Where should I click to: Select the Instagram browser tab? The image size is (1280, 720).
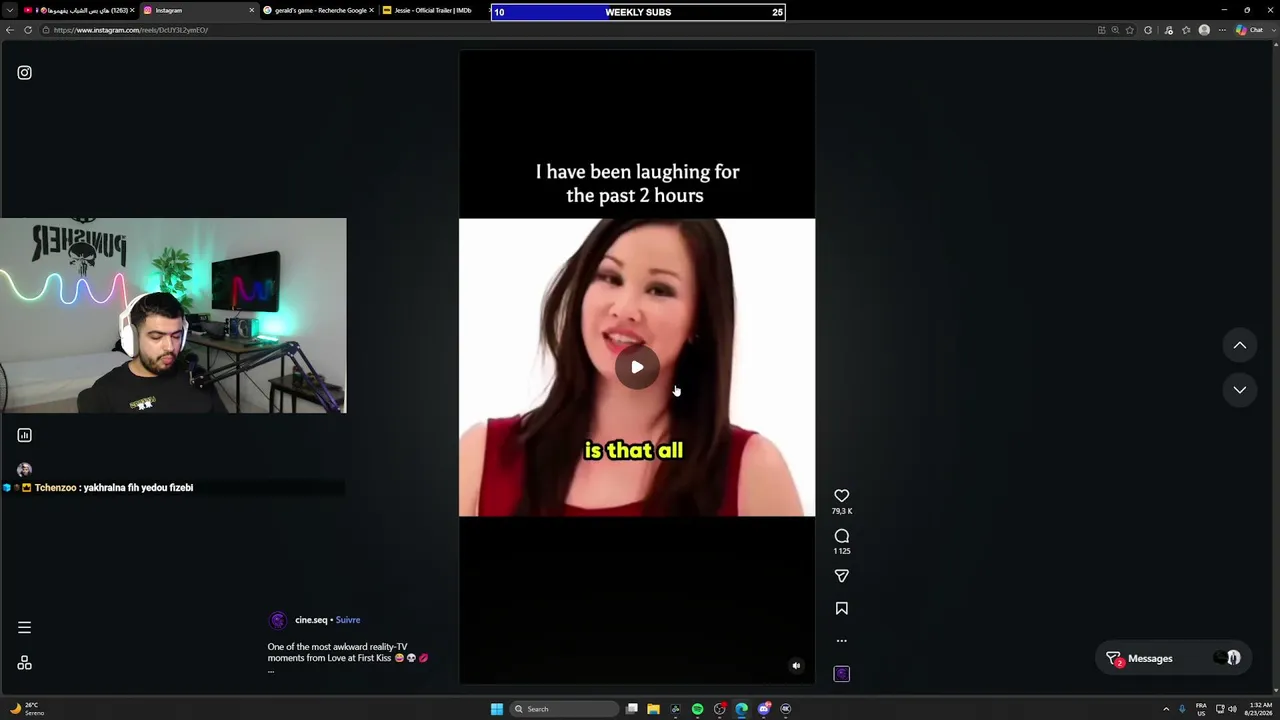click(198, 10)
